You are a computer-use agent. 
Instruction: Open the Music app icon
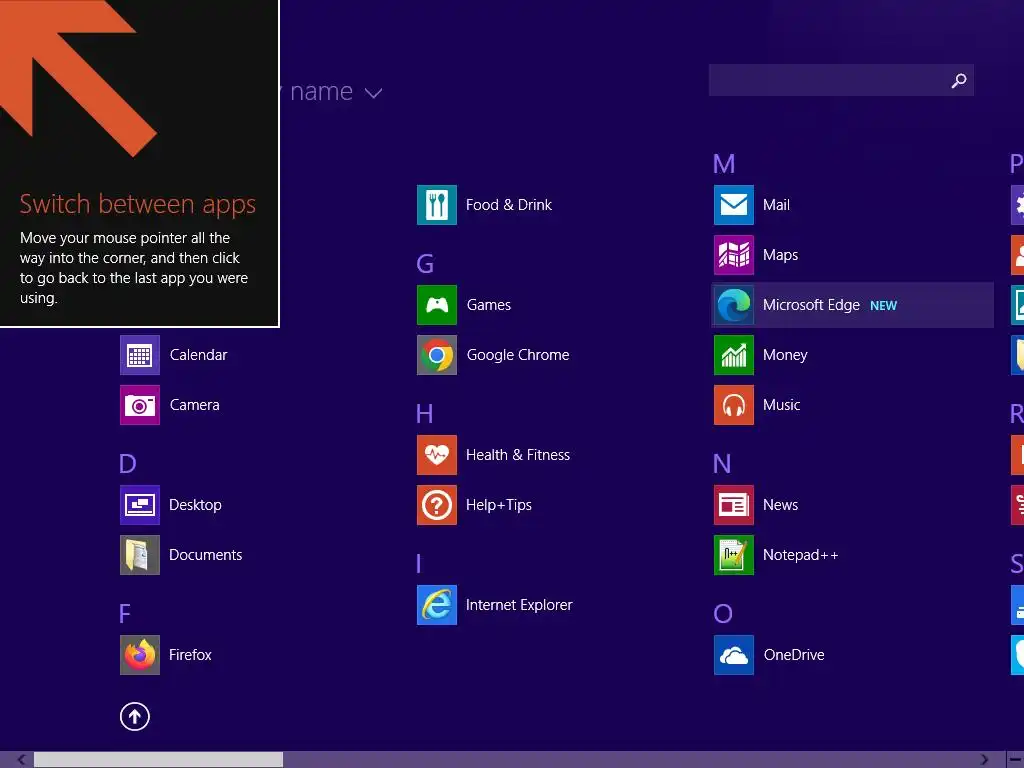pos(734,405)
